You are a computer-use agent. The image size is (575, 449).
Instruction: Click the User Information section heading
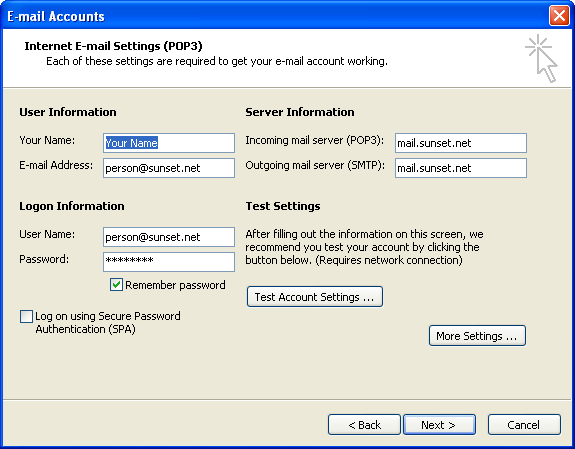(68, 112)
